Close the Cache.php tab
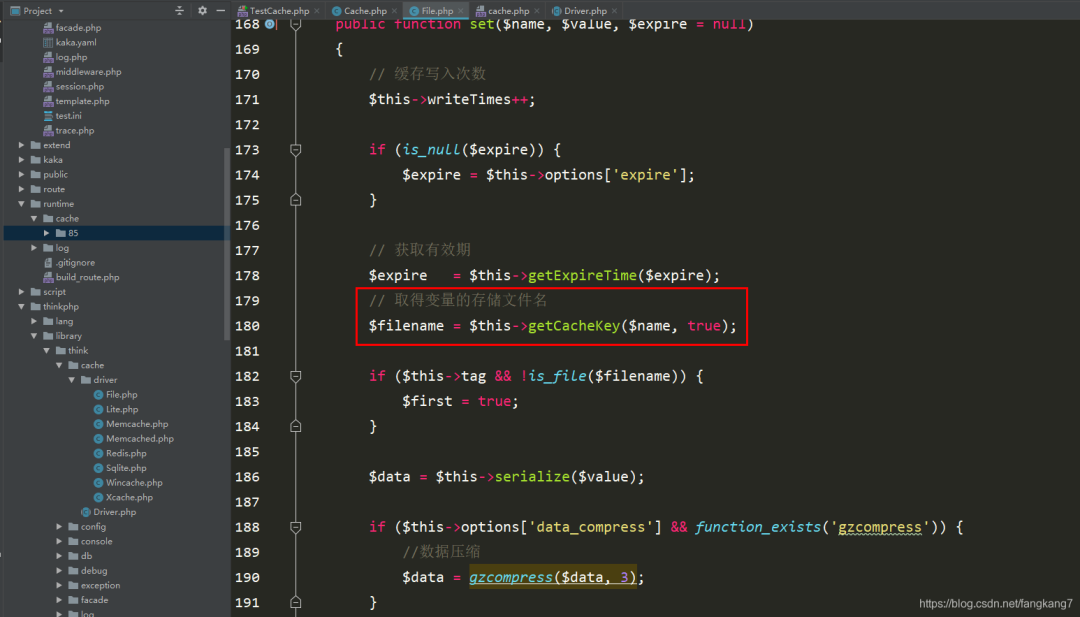Screen dimensions: 1080x617 (394, 11)
